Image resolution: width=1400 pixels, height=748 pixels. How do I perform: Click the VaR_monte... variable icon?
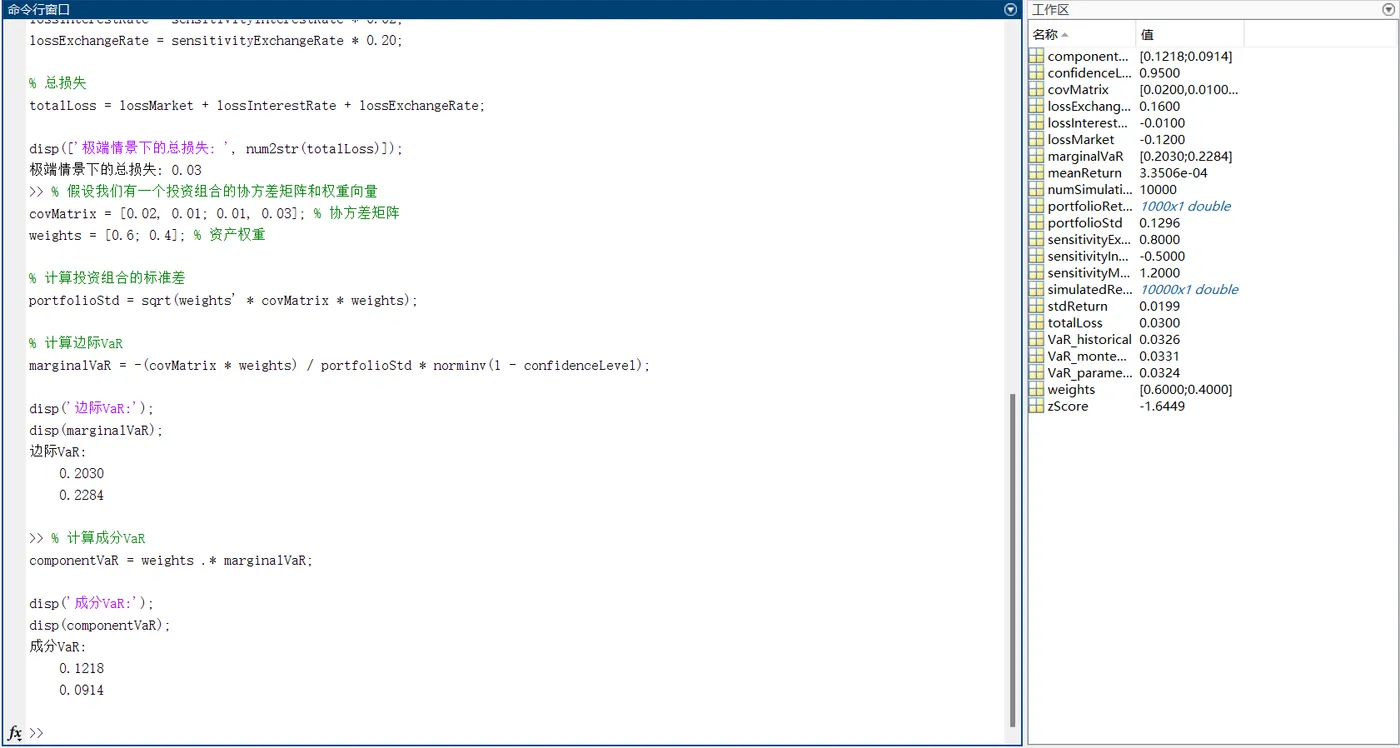(x=1037, y=357)
